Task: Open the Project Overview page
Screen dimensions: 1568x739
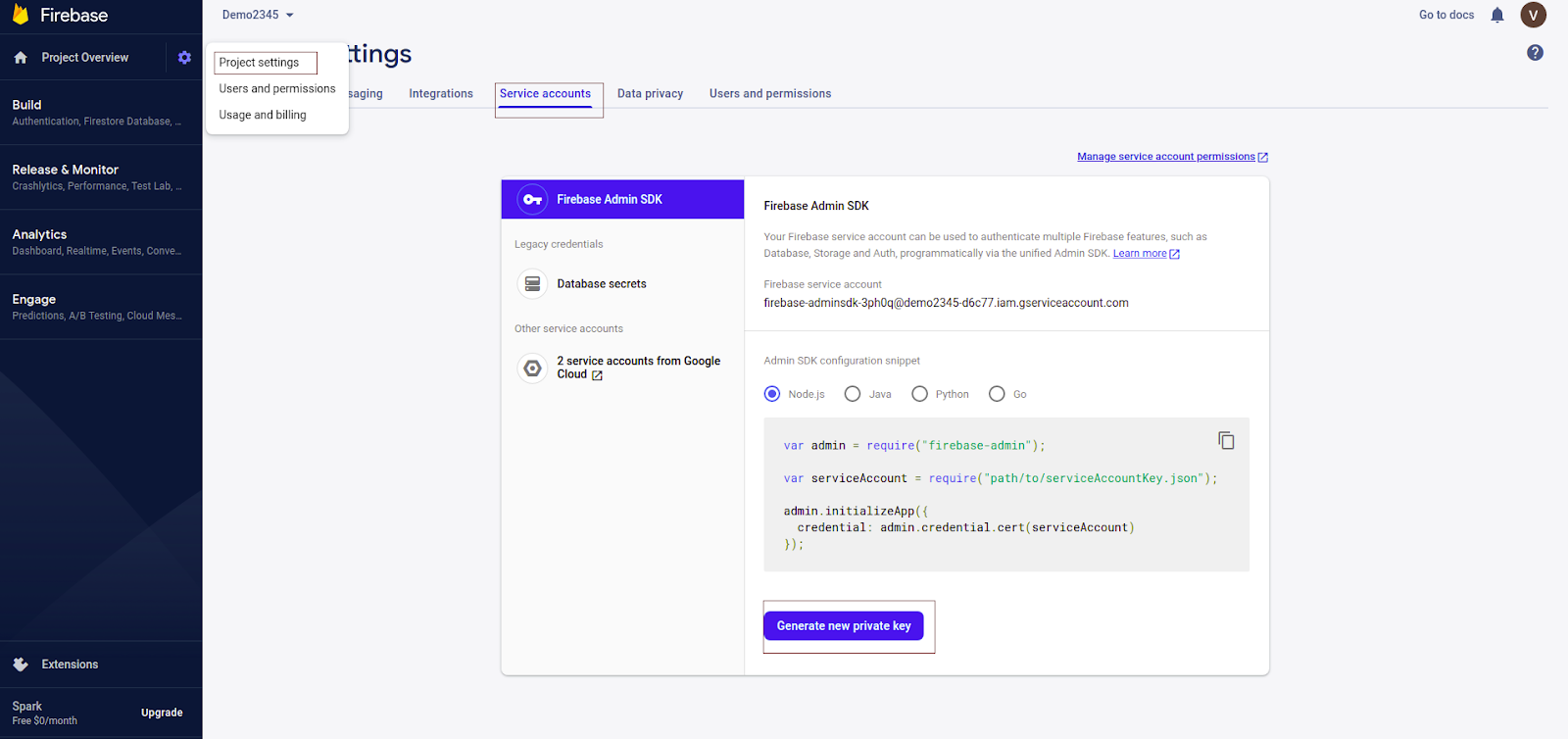Action: [85, 58]
